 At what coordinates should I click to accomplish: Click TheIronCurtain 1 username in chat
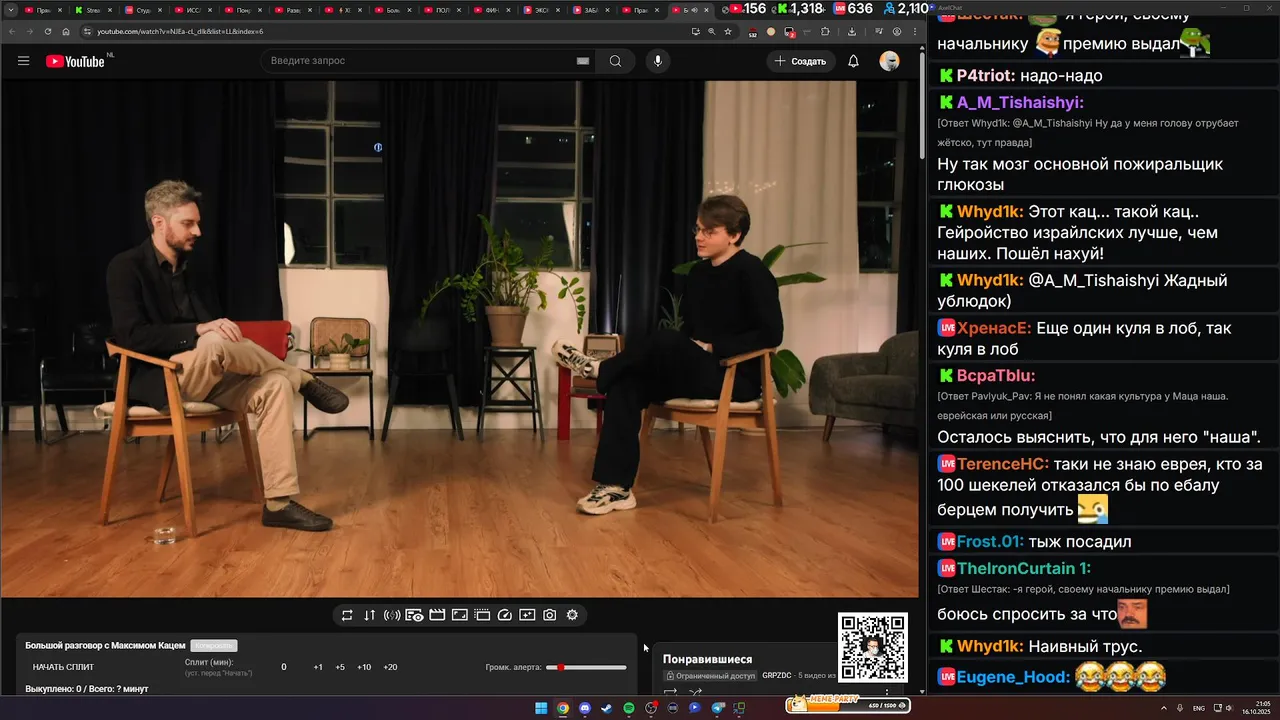1024,568
